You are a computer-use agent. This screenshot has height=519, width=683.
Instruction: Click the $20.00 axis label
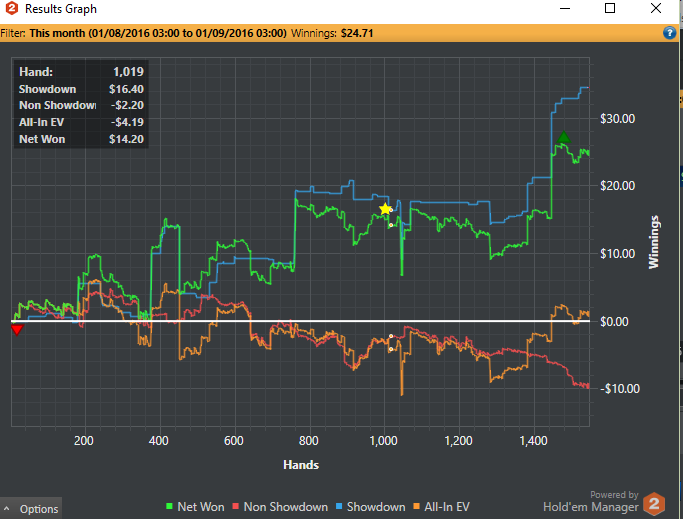point(617,186)
